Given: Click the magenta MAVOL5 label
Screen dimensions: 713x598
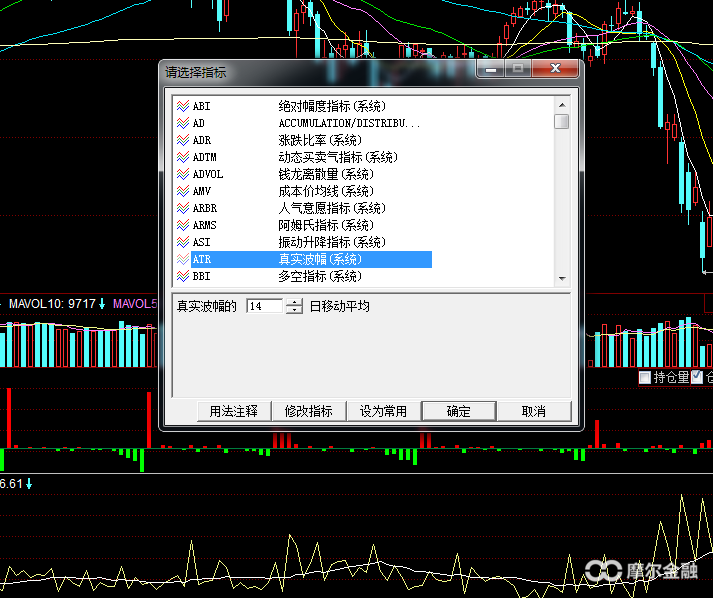Looking at the screenshot, I should pos(135,304).
